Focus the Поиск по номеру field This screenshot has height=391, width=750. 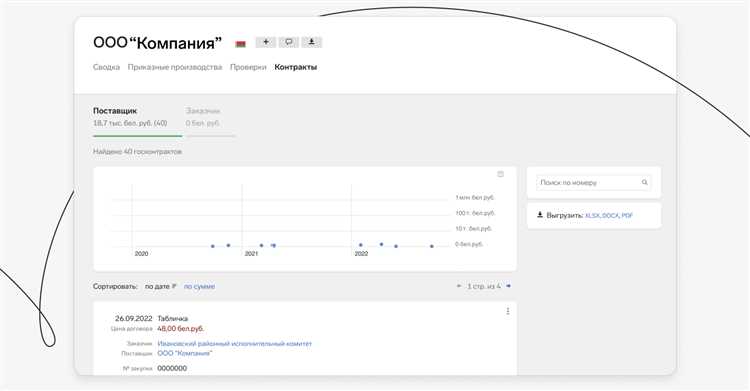[x=594, y=182]
